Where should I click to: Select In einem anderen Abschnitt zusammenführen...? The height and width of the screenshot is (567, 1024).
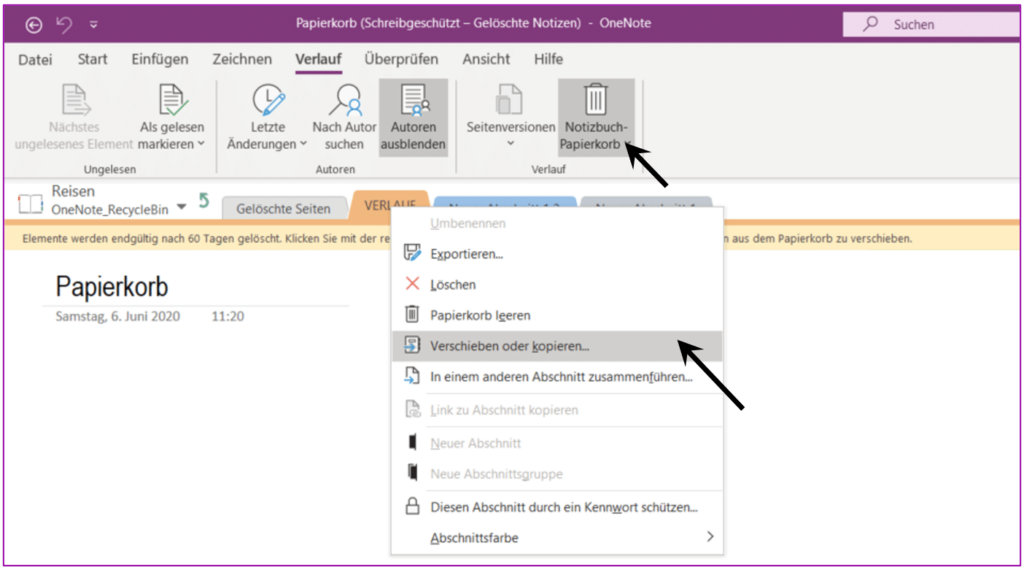coord(557,377)
